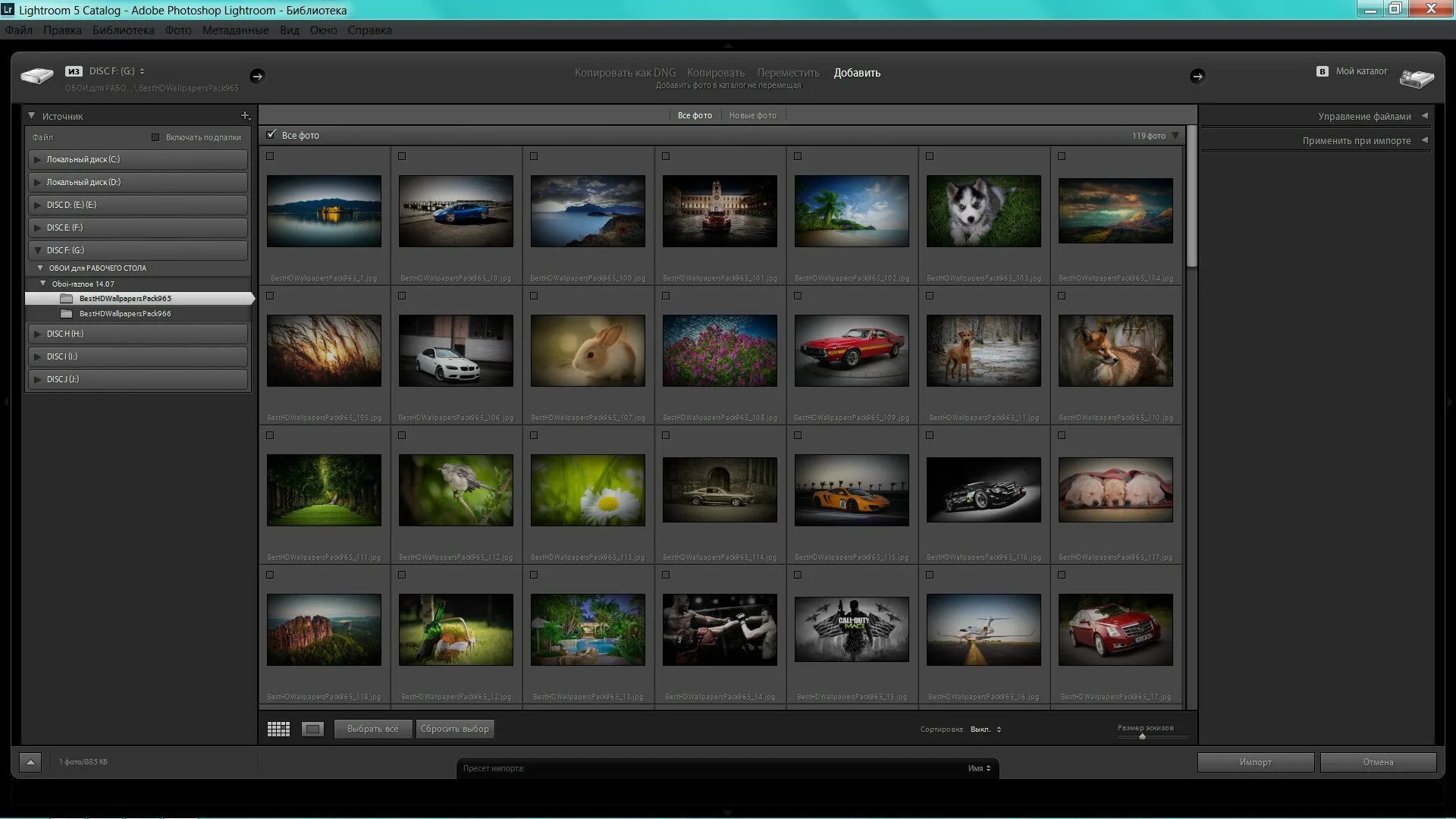
Task: Select BestHDWallpapersPack966 folder
Action: tap(125, 314)
